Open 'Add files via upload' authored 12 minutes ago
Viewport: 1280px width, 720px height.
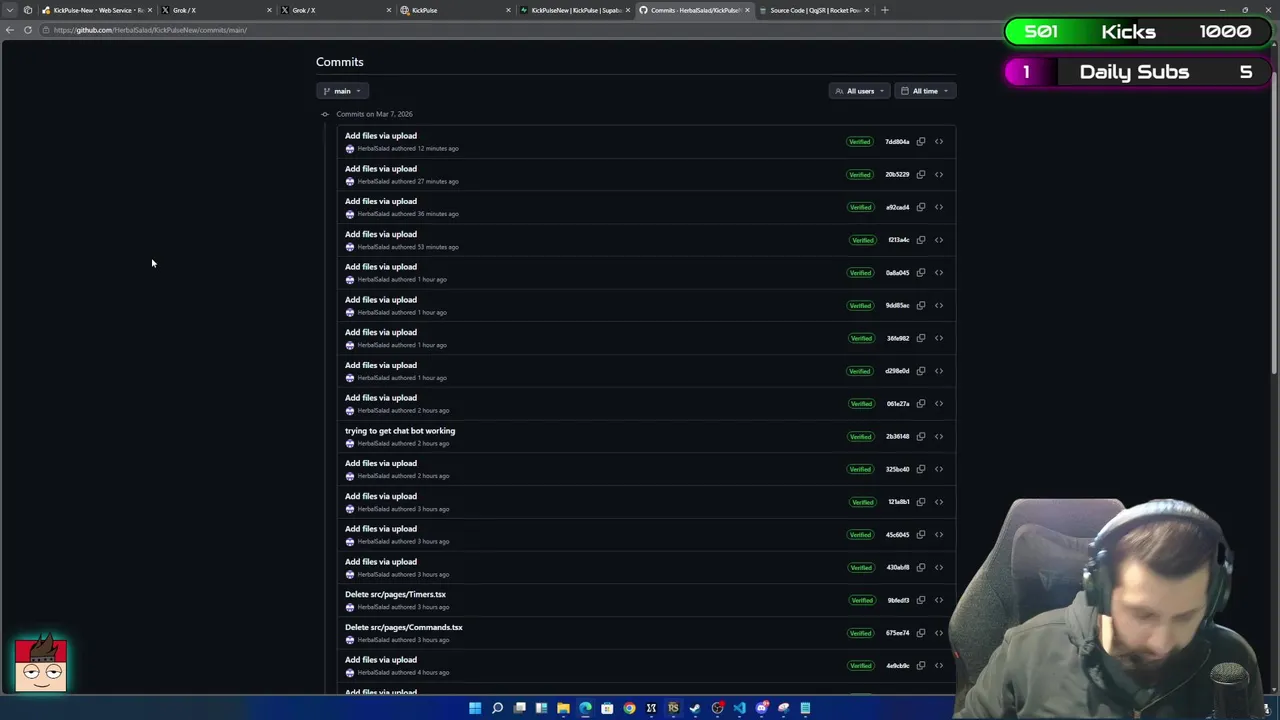381,136
